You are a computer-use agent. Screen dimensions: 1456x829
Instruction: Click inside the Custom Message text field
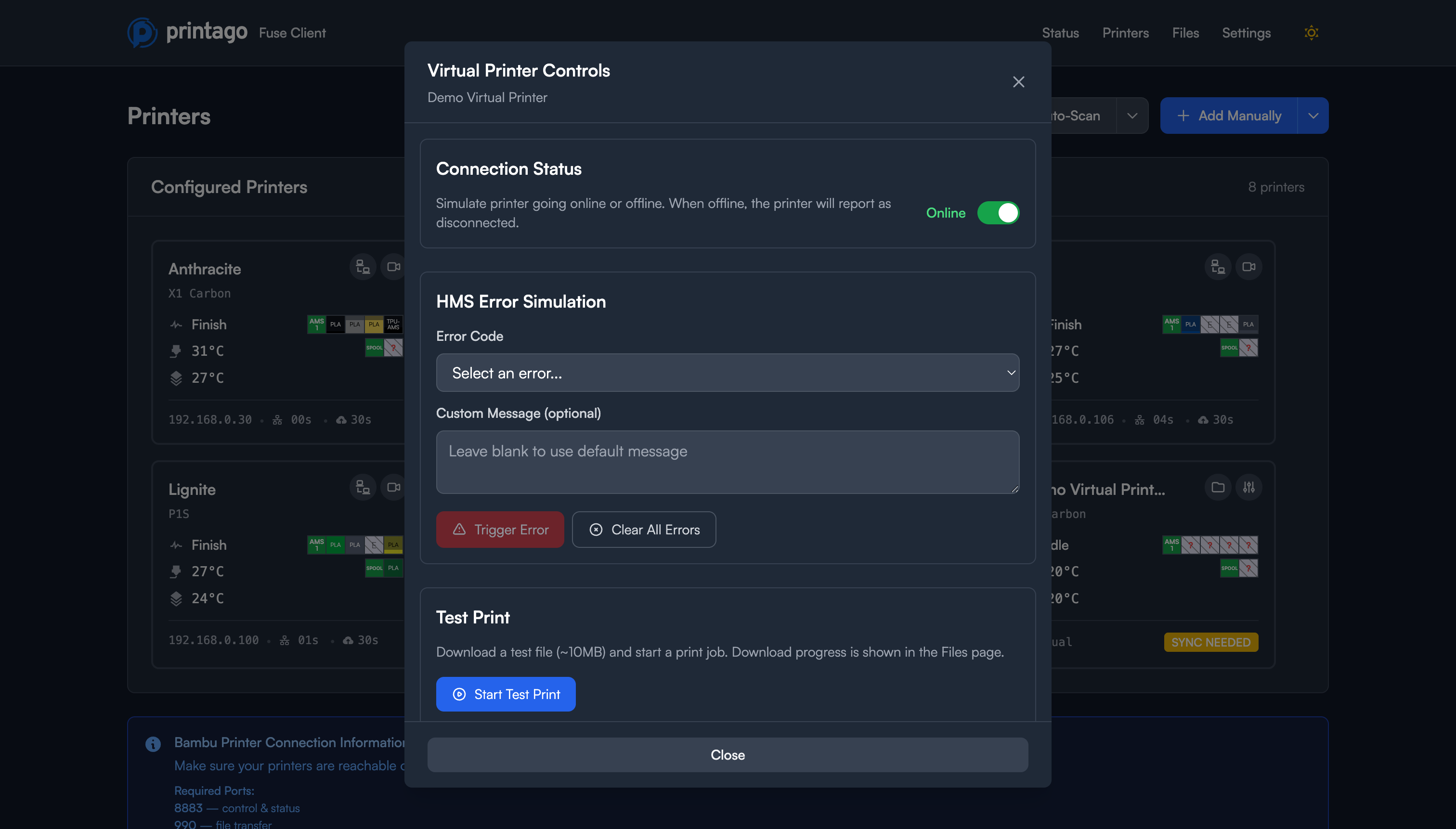tap(727, 462)
